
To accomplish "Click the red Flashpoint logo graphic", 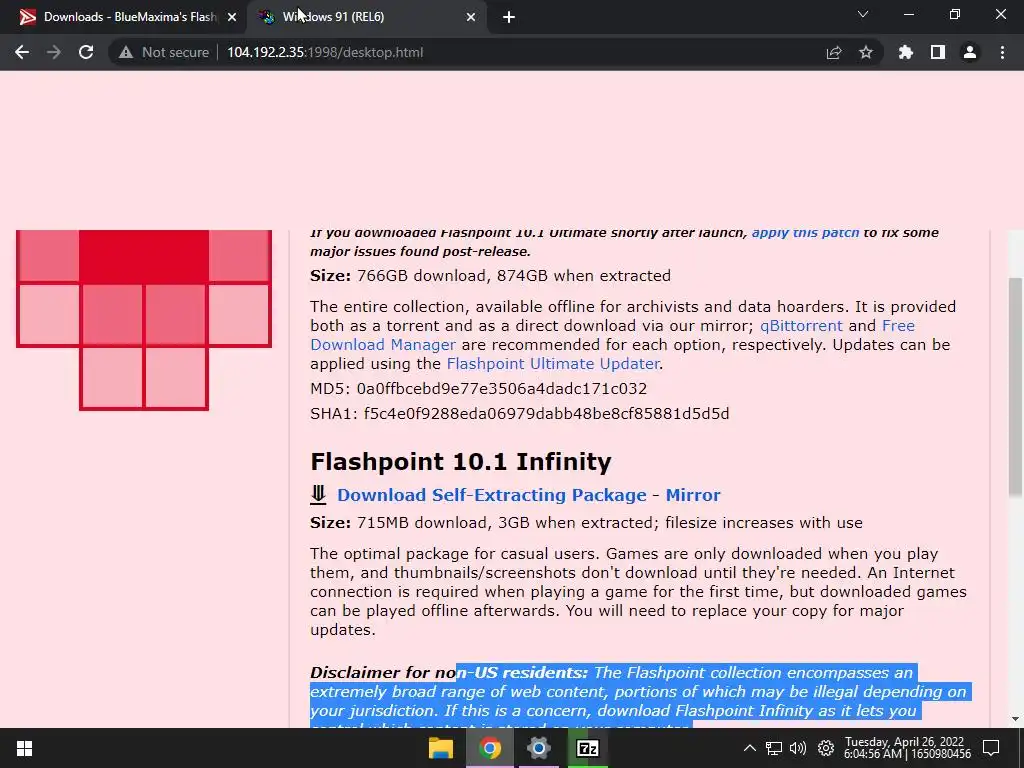I will pos(144,320).
